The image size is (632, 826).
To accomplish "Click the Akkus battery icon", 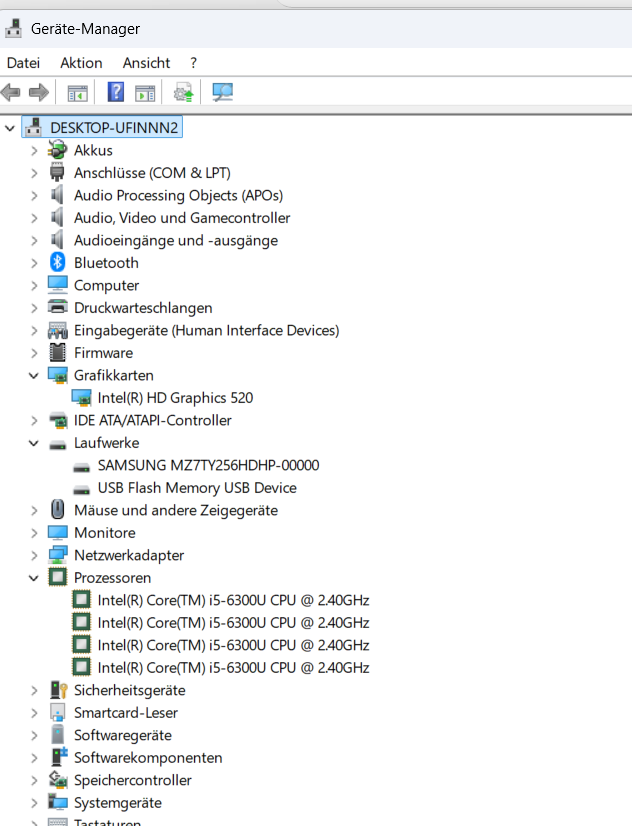I will (57, 150).
